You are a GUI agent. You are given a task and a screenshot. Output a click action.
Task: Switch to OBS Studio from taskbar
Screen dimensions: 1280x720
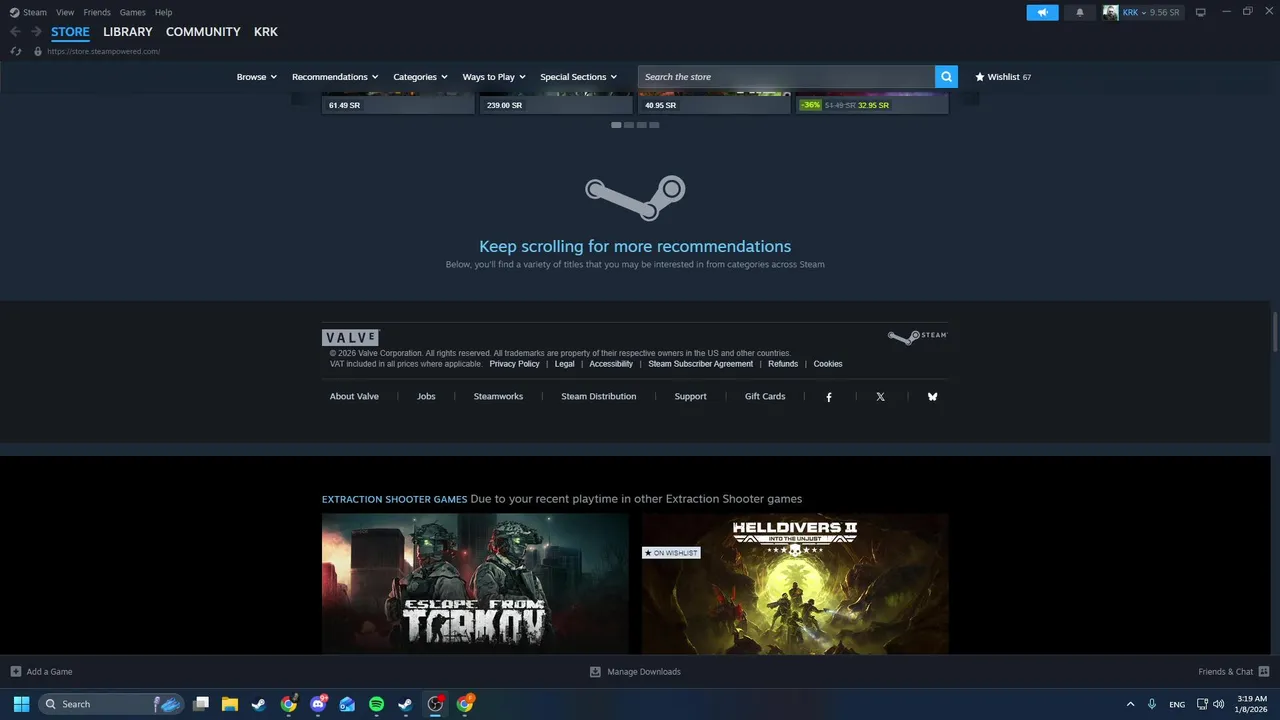click(435, 704)
